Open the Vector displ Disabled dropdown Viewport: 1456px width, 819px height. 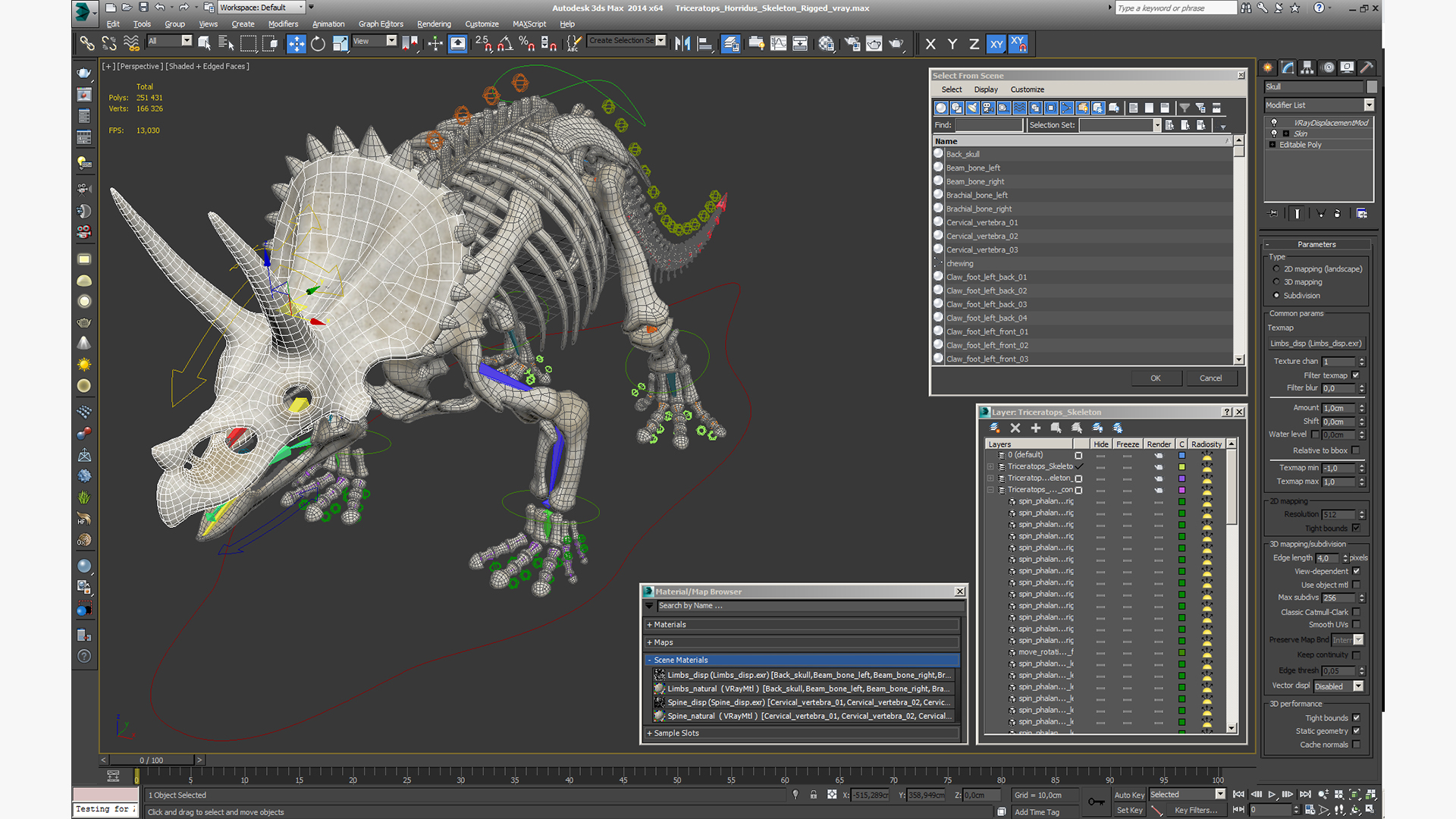1338,686
